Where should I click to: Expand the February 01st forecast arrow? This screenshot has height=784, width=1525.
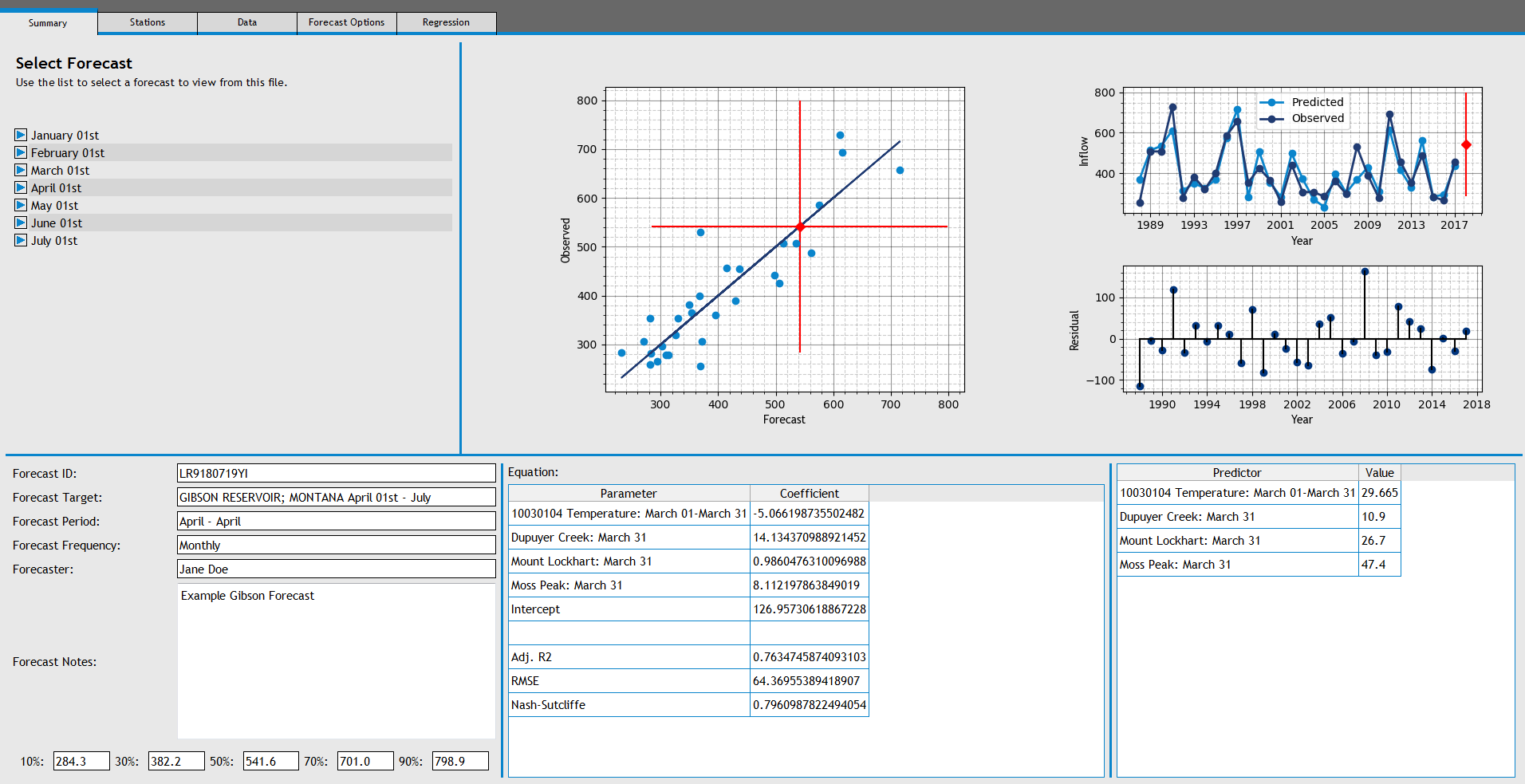click(21, 152)
